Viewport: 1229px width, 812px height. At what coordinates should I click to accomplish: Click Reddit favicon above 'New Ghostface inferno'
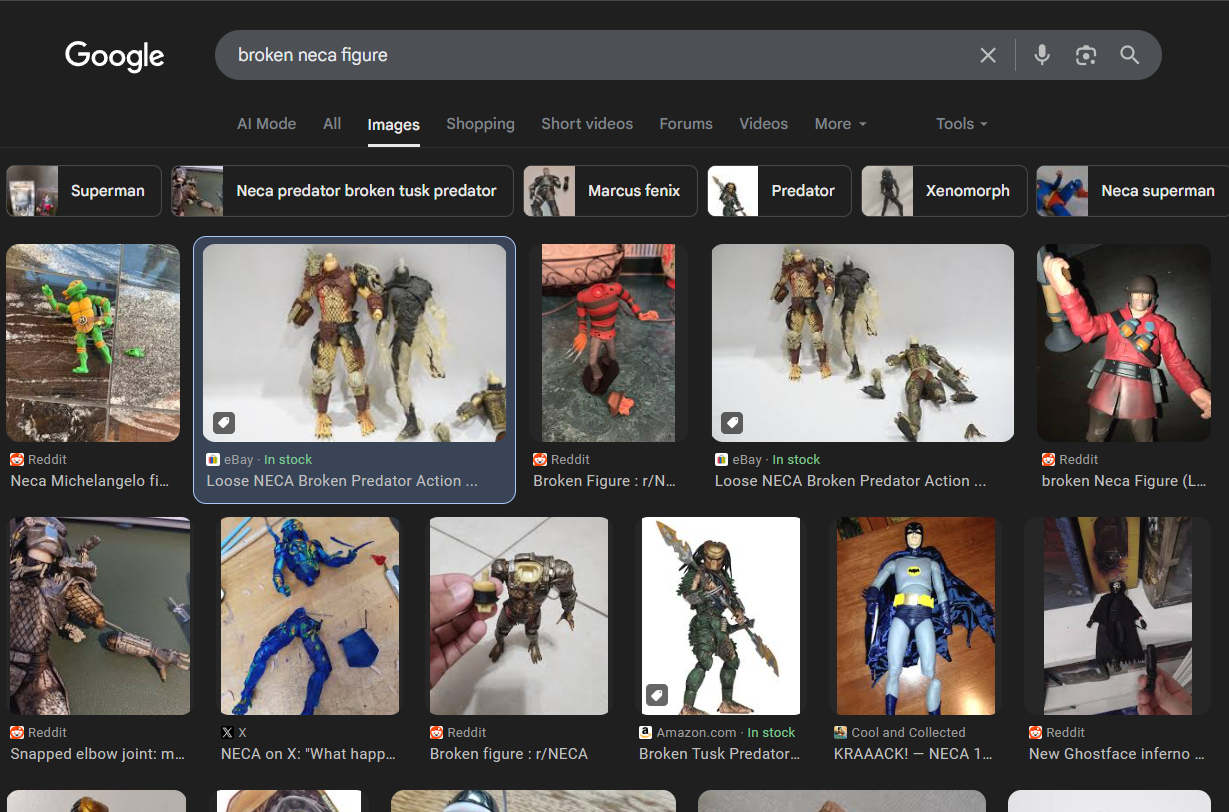1036,733
